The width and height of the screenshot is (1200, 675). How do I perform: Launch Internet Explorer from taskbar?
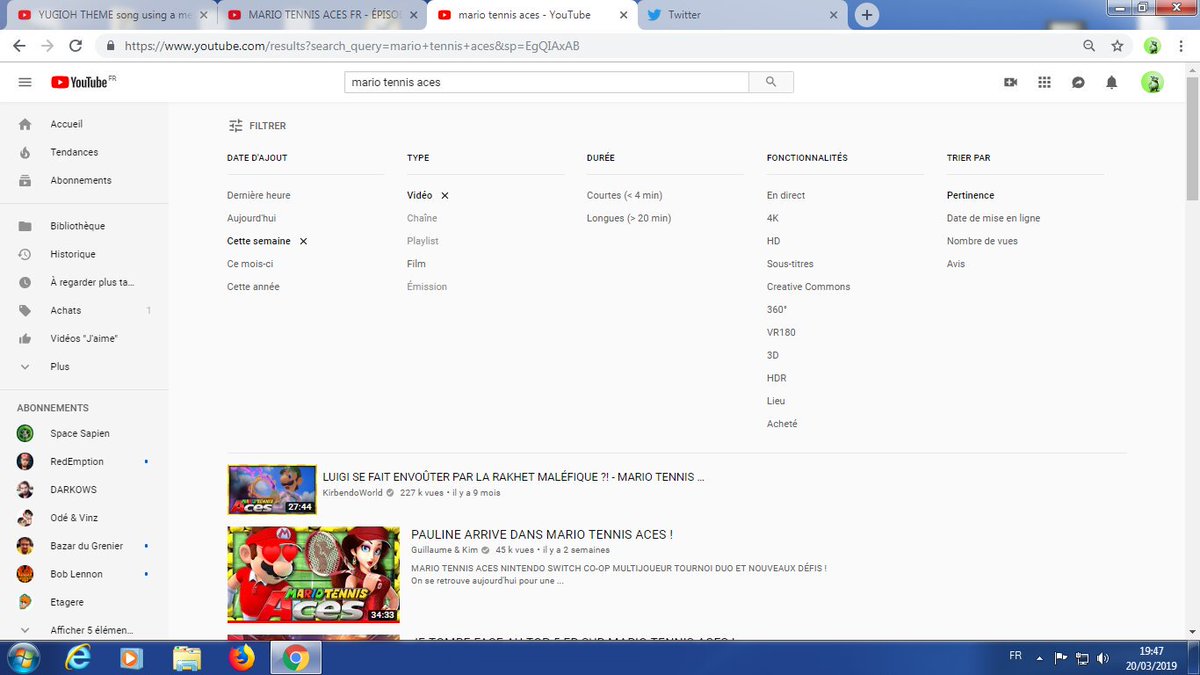click(78, 658)
